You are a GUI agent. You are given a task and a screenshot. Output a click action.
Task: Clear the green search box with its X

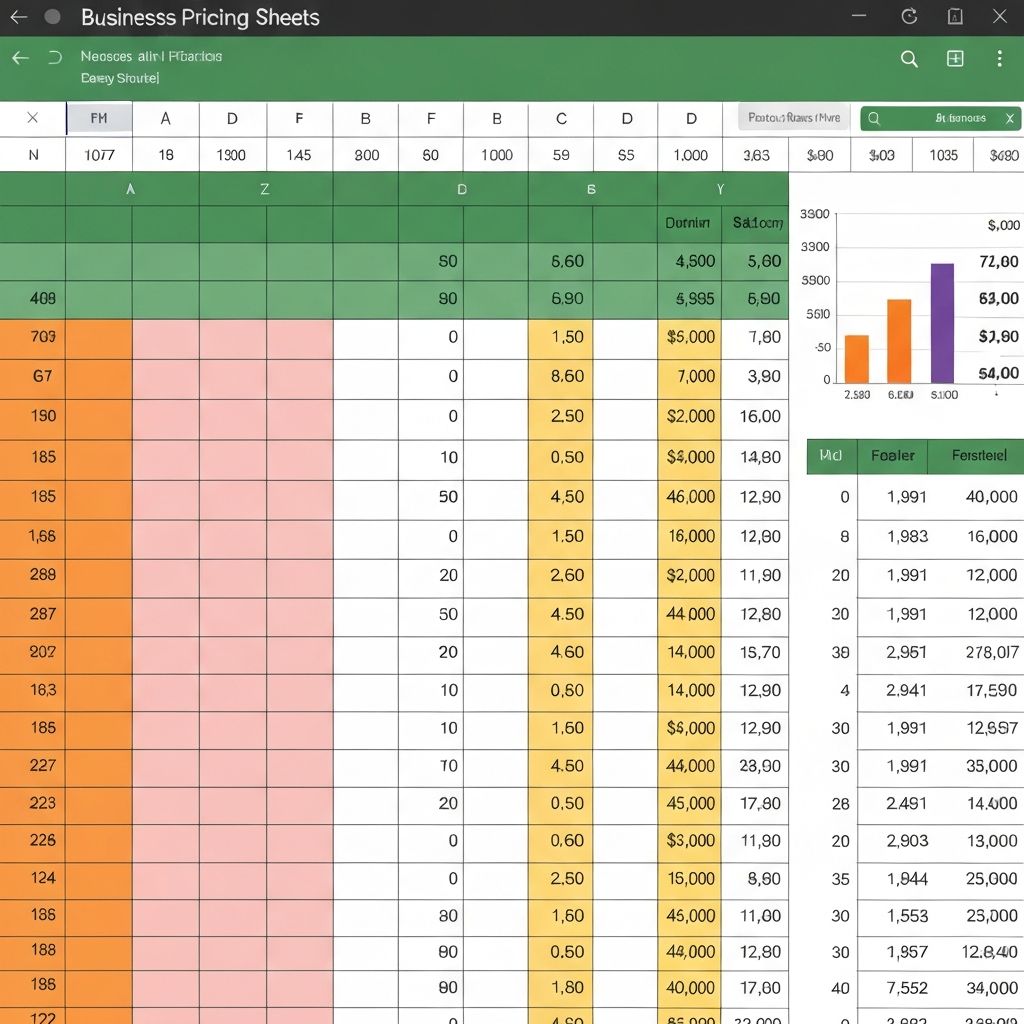[1007, 118]
